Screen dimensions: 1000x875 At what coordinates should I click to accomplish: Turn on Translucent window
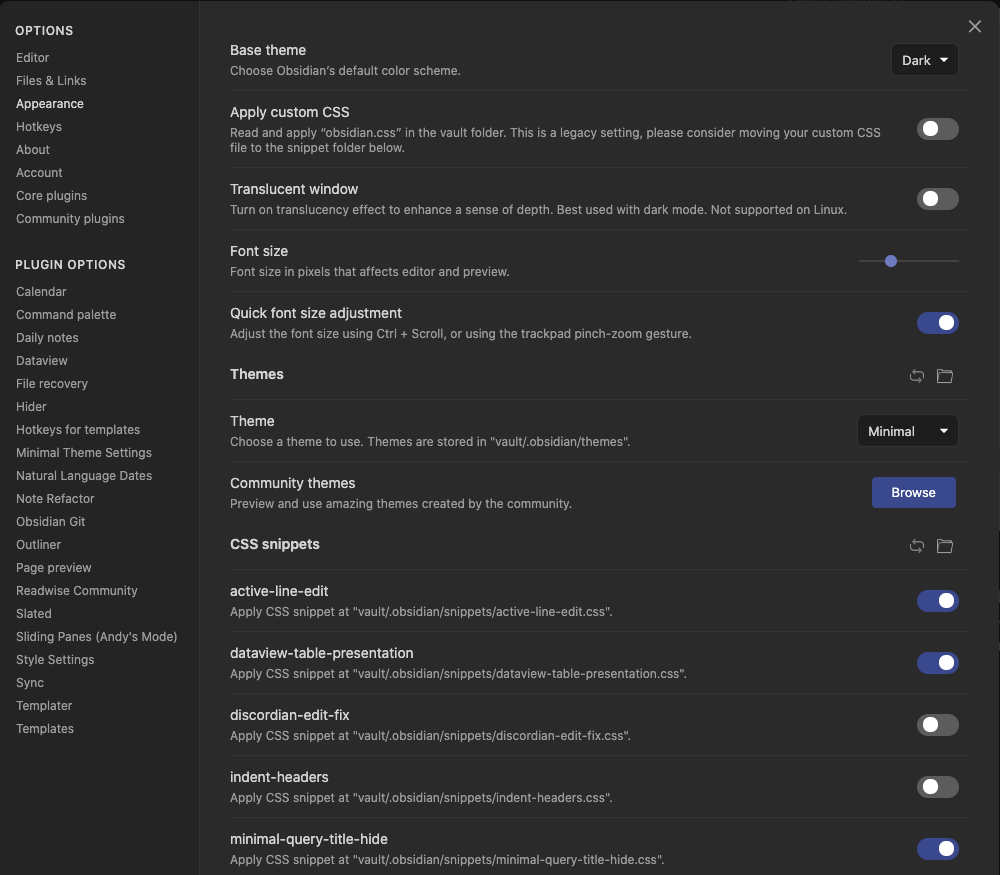[x=937, y=199]
